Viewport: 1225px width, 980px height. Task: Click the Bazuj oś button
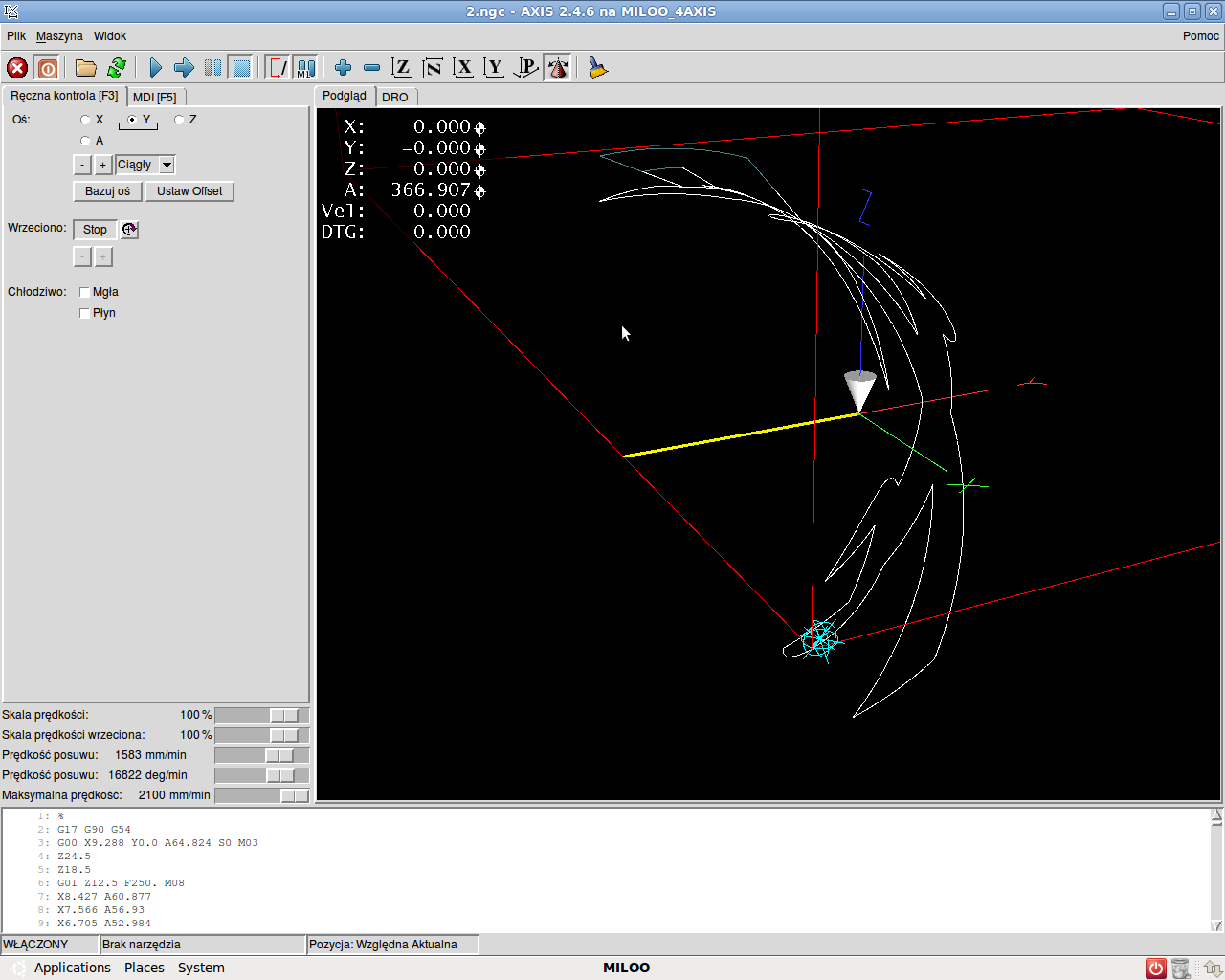(x=107, y=191)
